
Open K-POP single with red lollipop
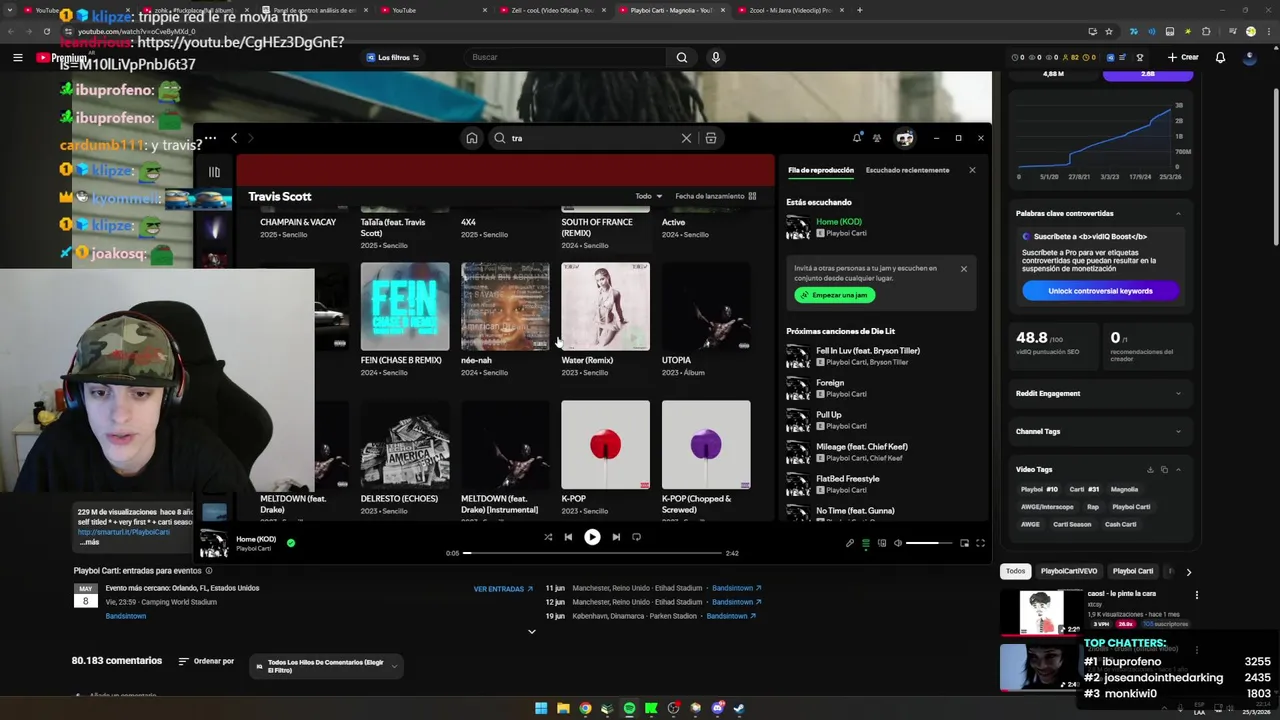pos(605,445)
